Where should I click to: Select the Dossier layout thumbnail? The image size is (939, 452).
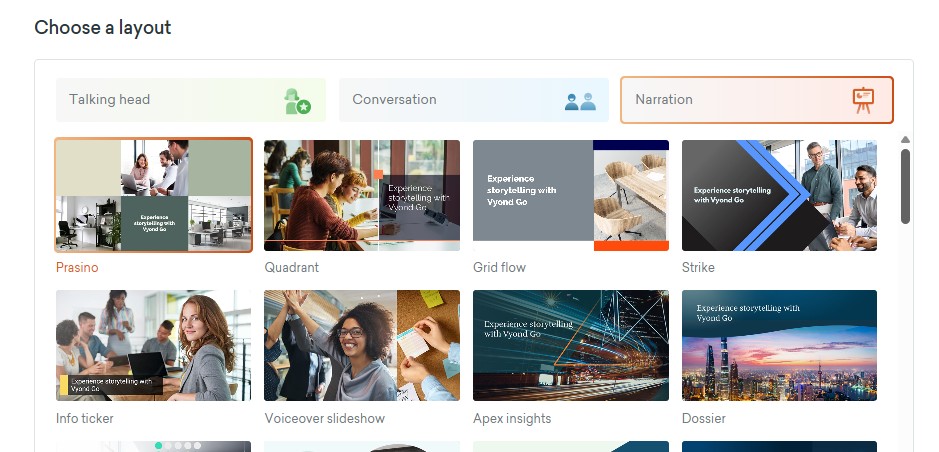tap(779, 345)
